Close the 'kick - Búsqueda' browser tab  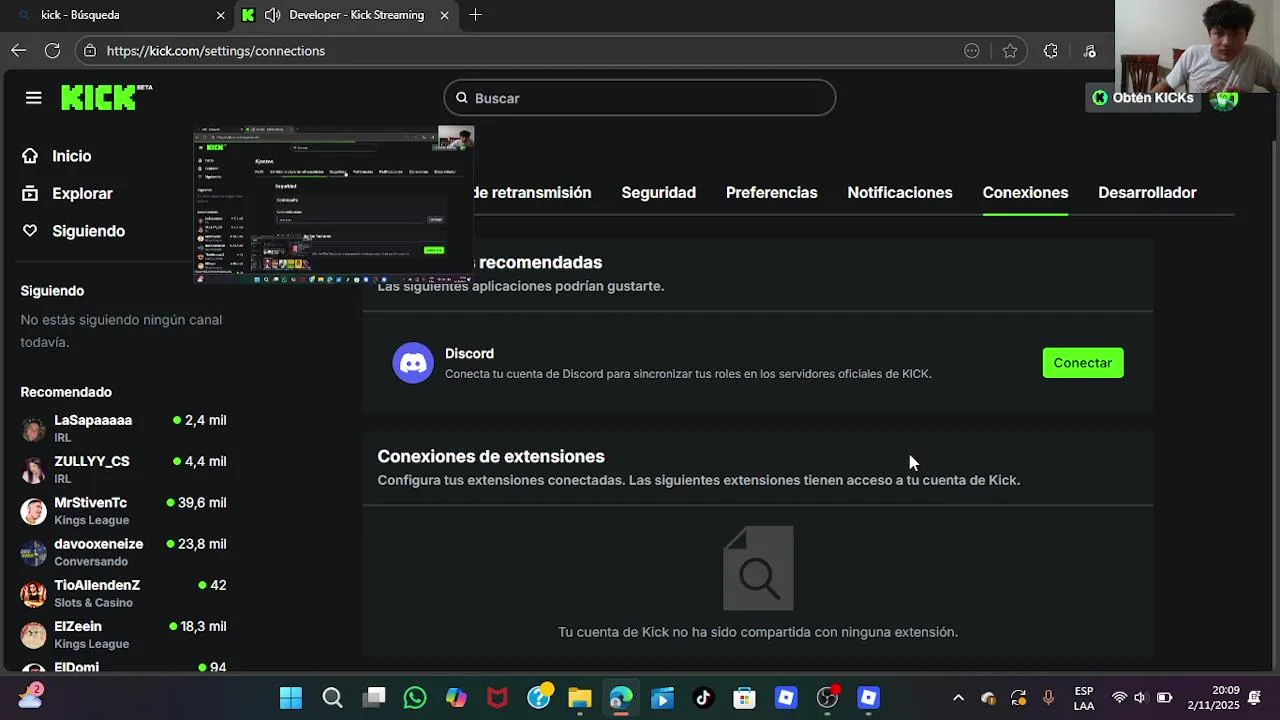221,15
